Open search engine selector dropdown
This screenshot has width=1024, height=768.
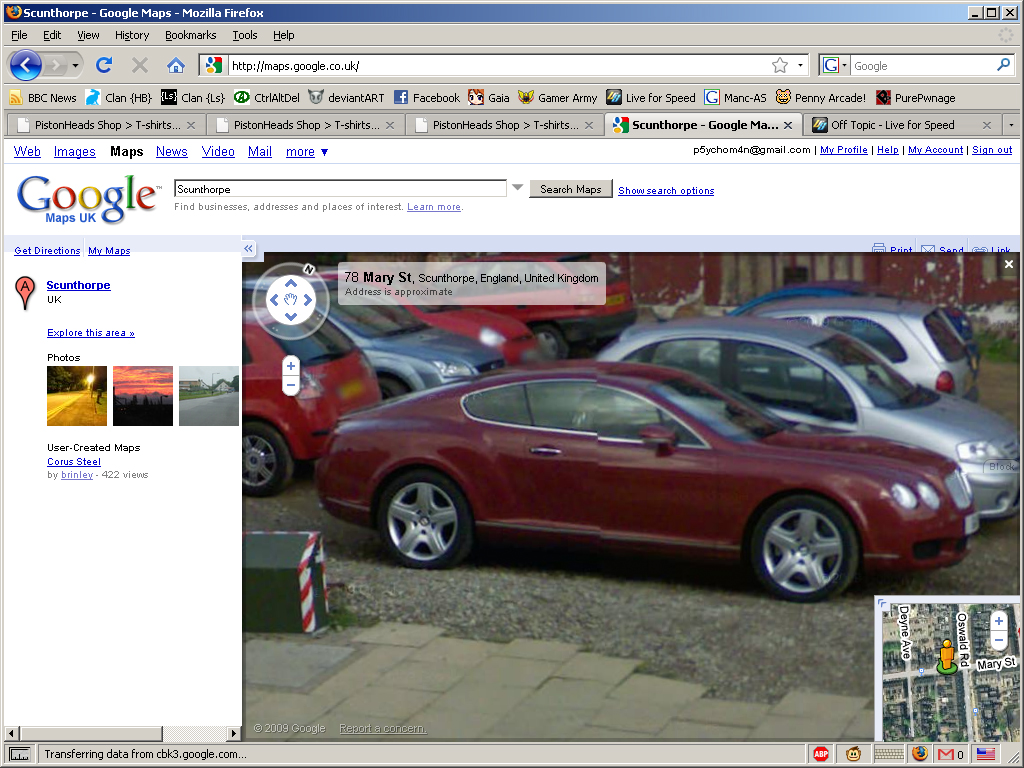point(835,65)
